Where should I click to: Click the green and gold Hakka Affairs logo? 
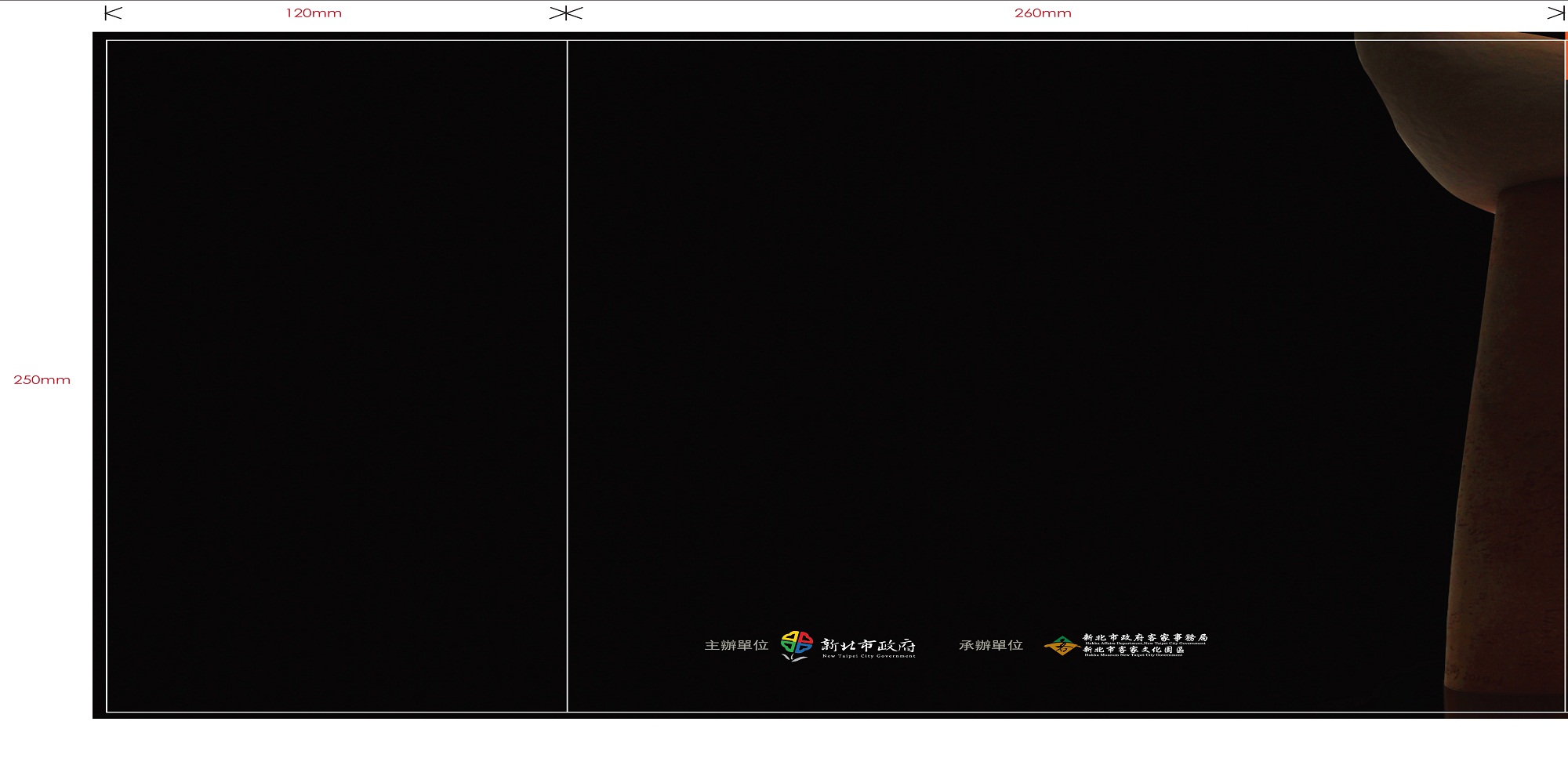[1062, 646]
